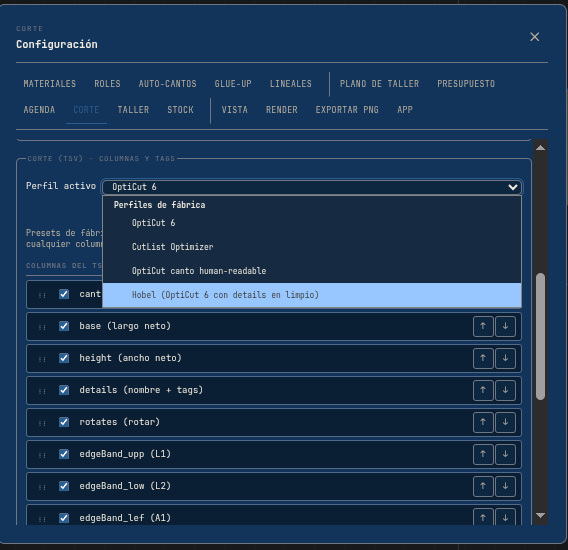
Task: Toggle the rotates (rotar) checkbox
Action: [x=64, y=422]
